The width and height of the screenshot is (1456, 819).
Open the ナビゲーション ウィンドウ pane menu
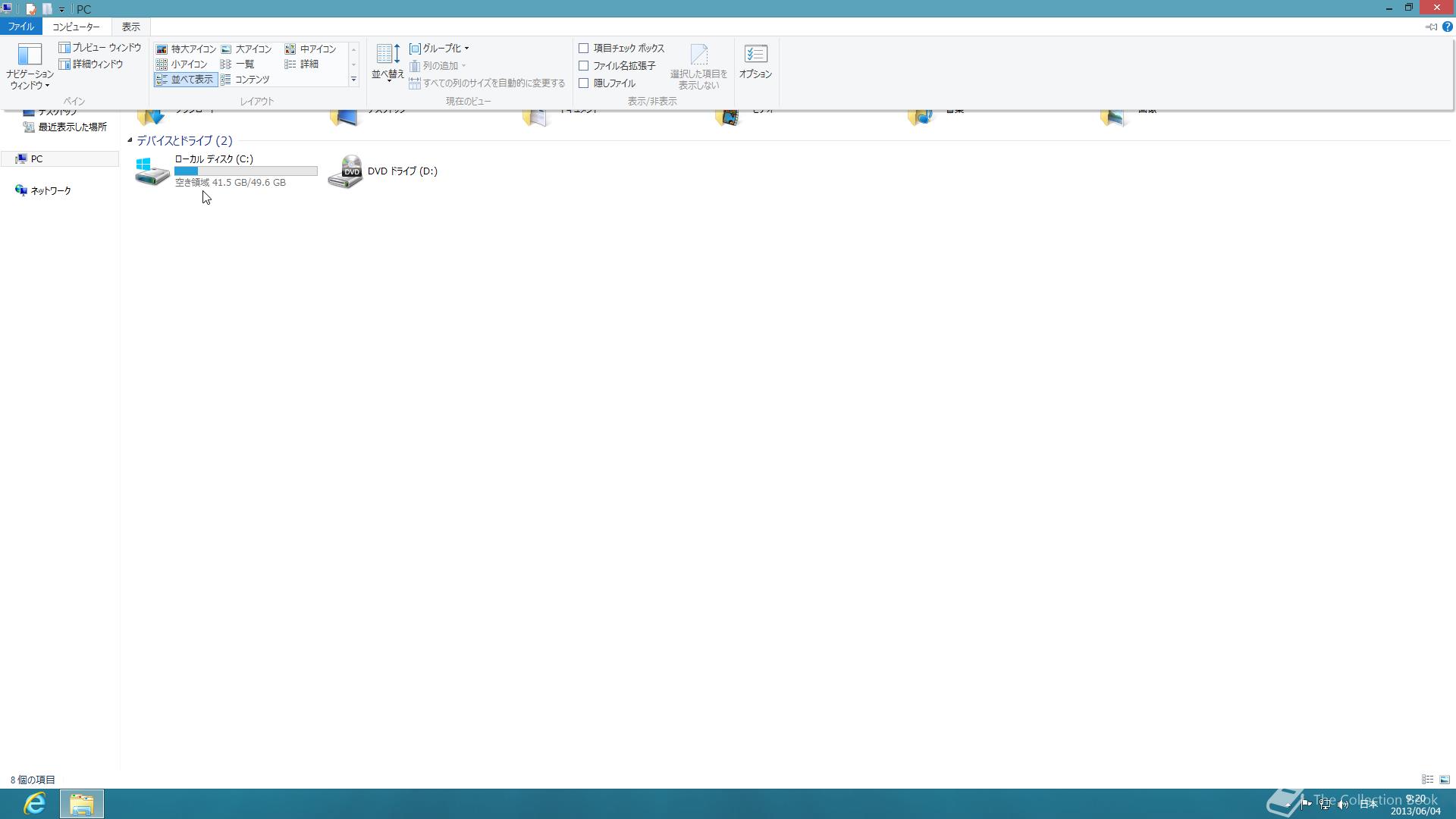(x=30, y=67)
